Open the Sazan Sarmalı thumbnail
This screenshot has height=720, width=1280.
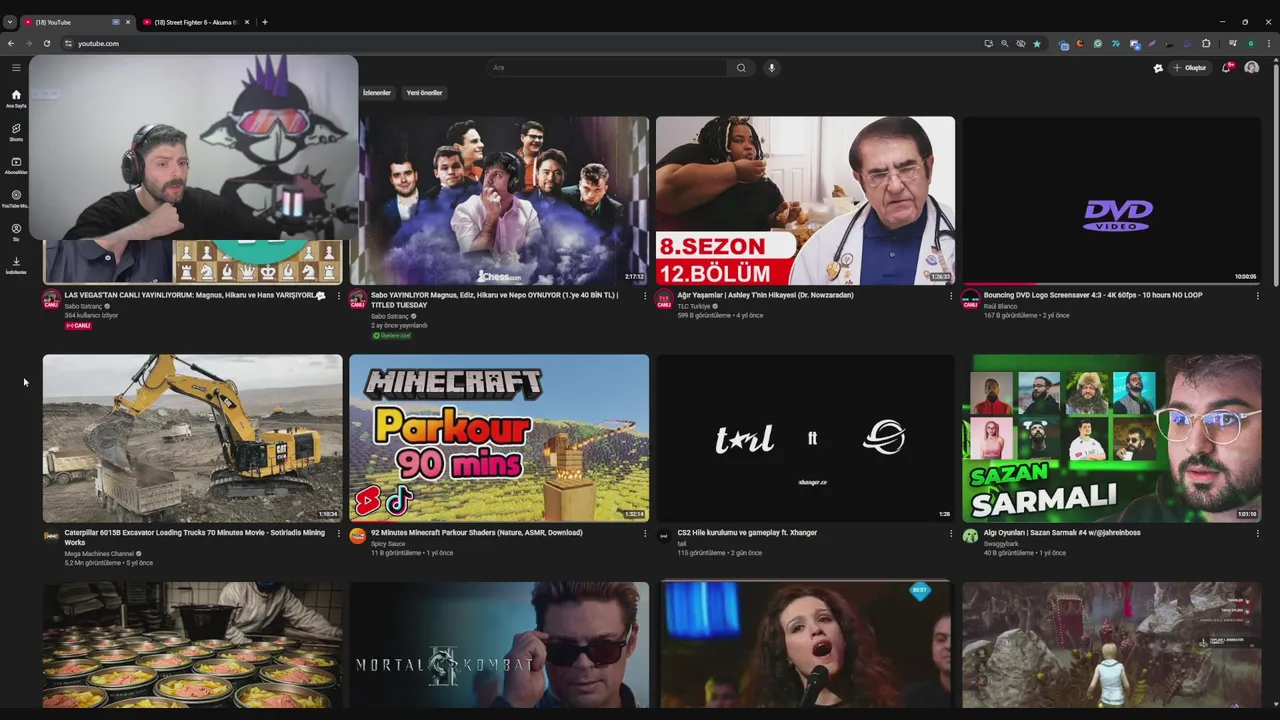(x=1111, y=438)
